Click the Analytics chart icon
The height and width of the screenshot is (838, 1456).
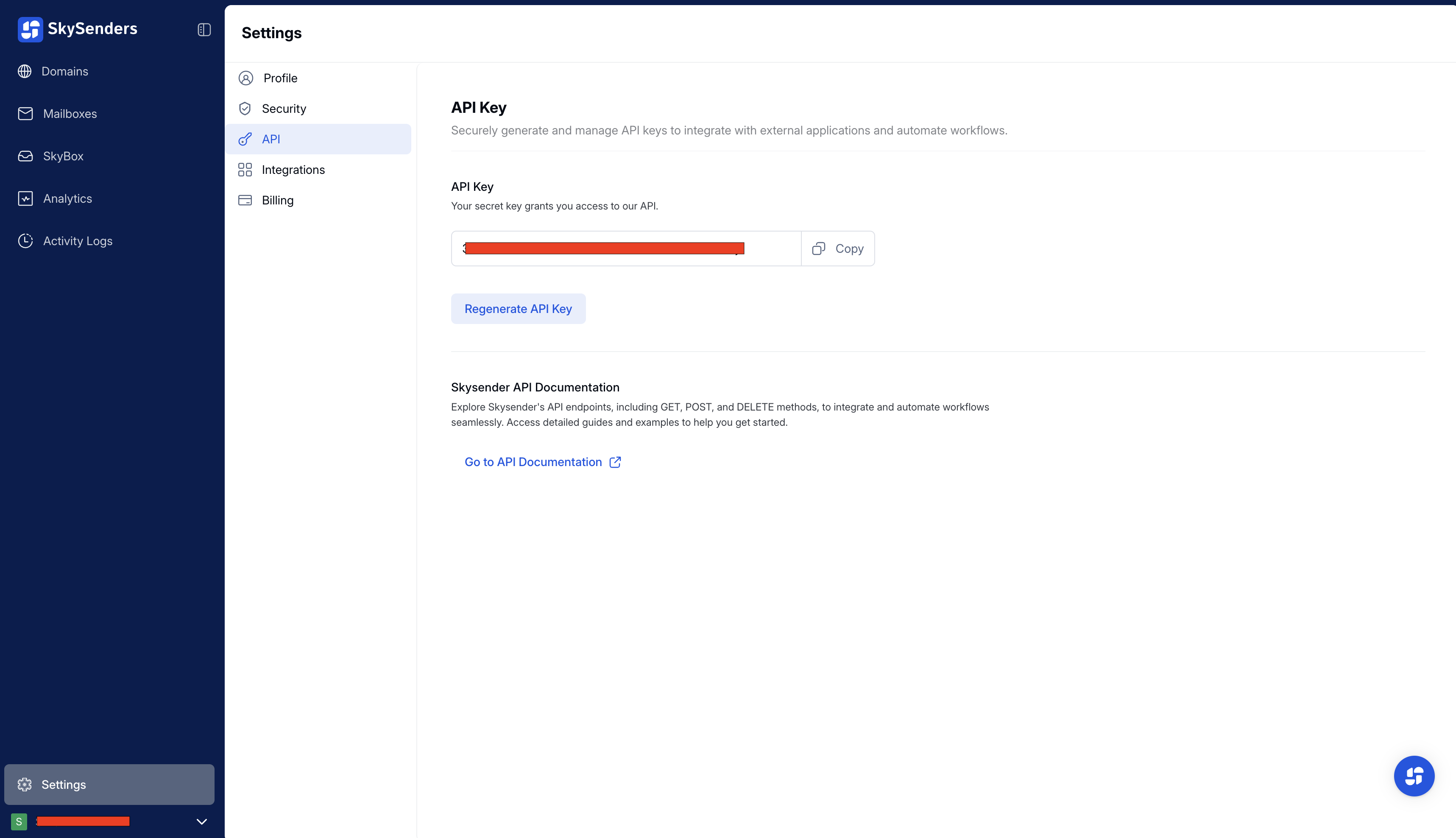(25, 198)
